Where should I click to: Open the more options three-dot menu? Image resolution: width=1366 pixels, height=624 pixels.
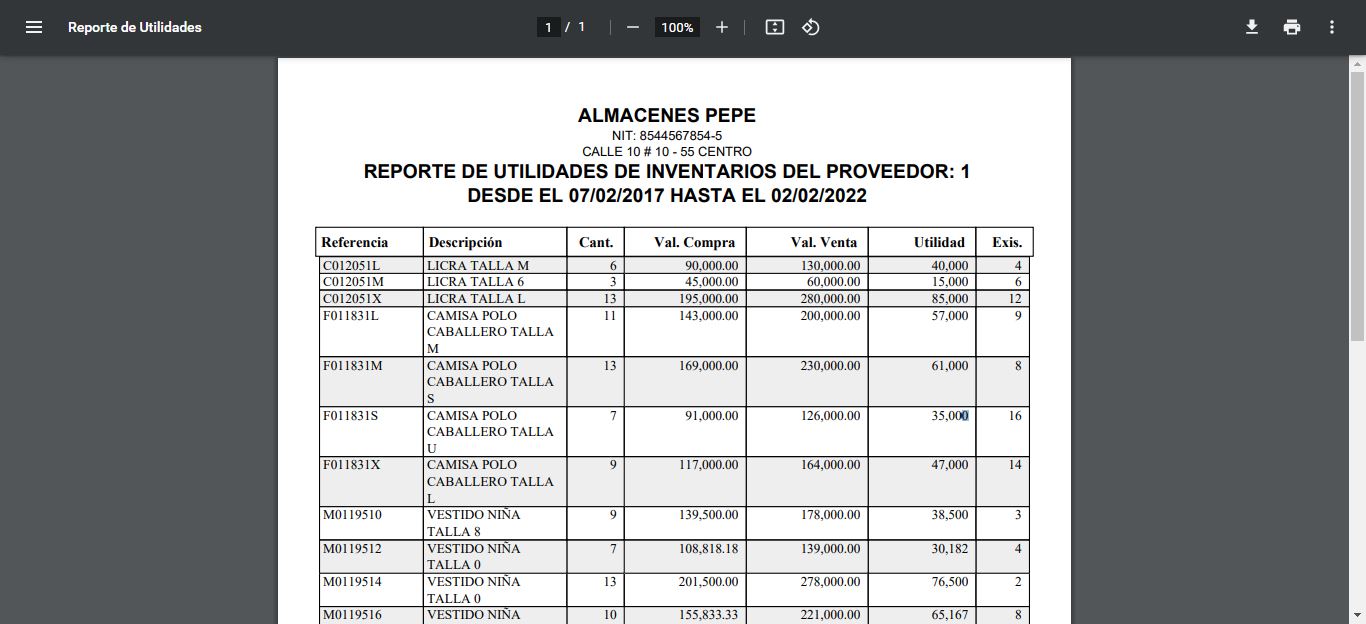click(x=1331, y=27)
